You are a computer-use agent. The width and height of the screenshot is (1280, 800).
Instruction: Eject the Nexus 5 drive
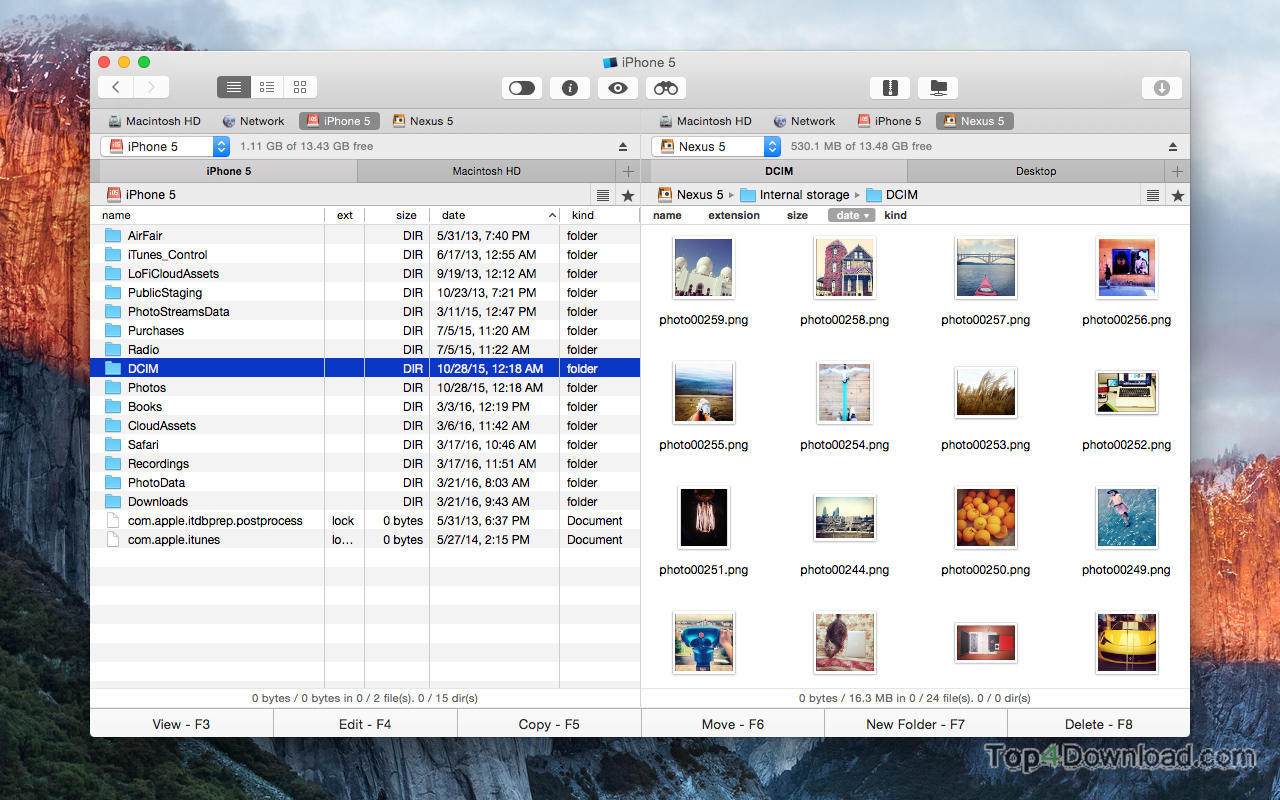point(1173,144)
